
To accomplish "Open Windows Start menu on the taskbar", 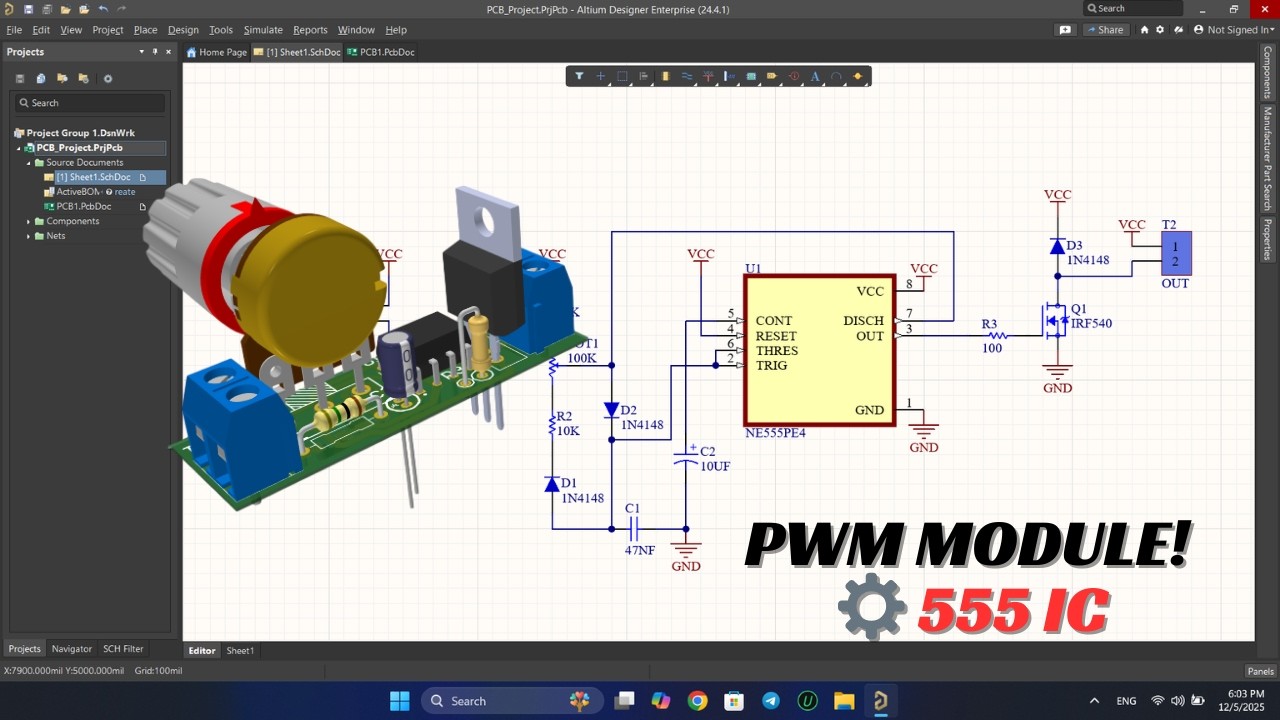I will tap(399, 701).
